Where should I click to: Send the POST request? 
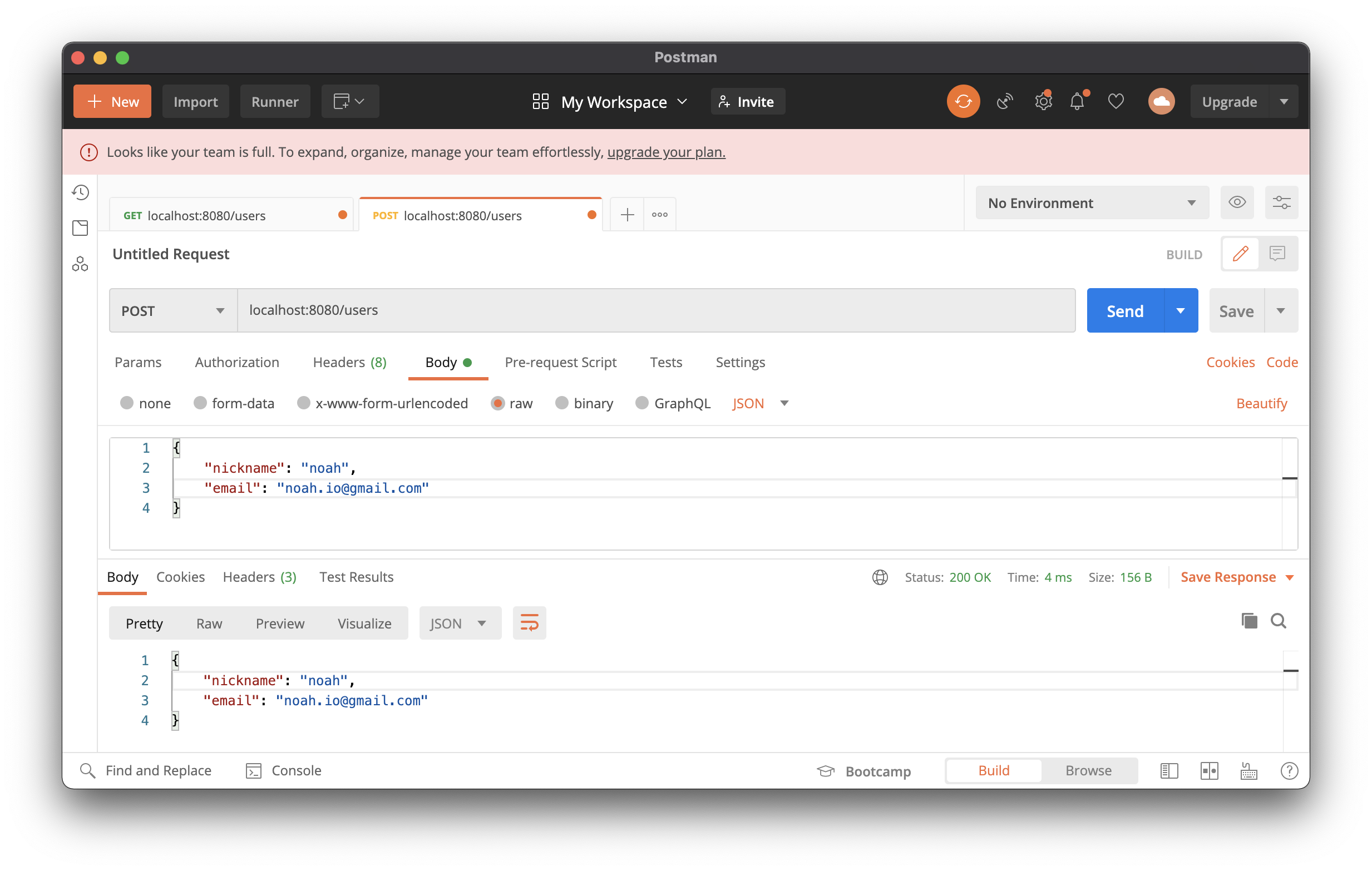point(1126,311)
